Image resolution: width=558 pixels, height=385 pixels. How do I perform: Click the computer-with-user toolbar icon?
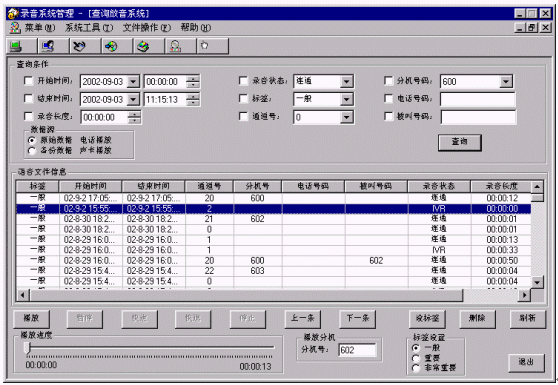coord(47,46)
